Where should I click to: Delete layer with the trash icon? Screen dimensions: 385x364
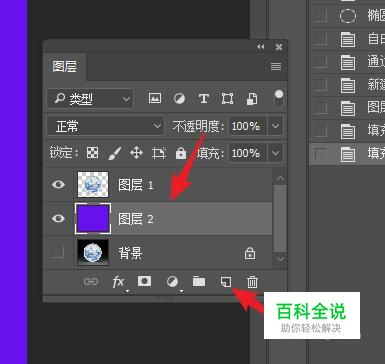[252, 282]
